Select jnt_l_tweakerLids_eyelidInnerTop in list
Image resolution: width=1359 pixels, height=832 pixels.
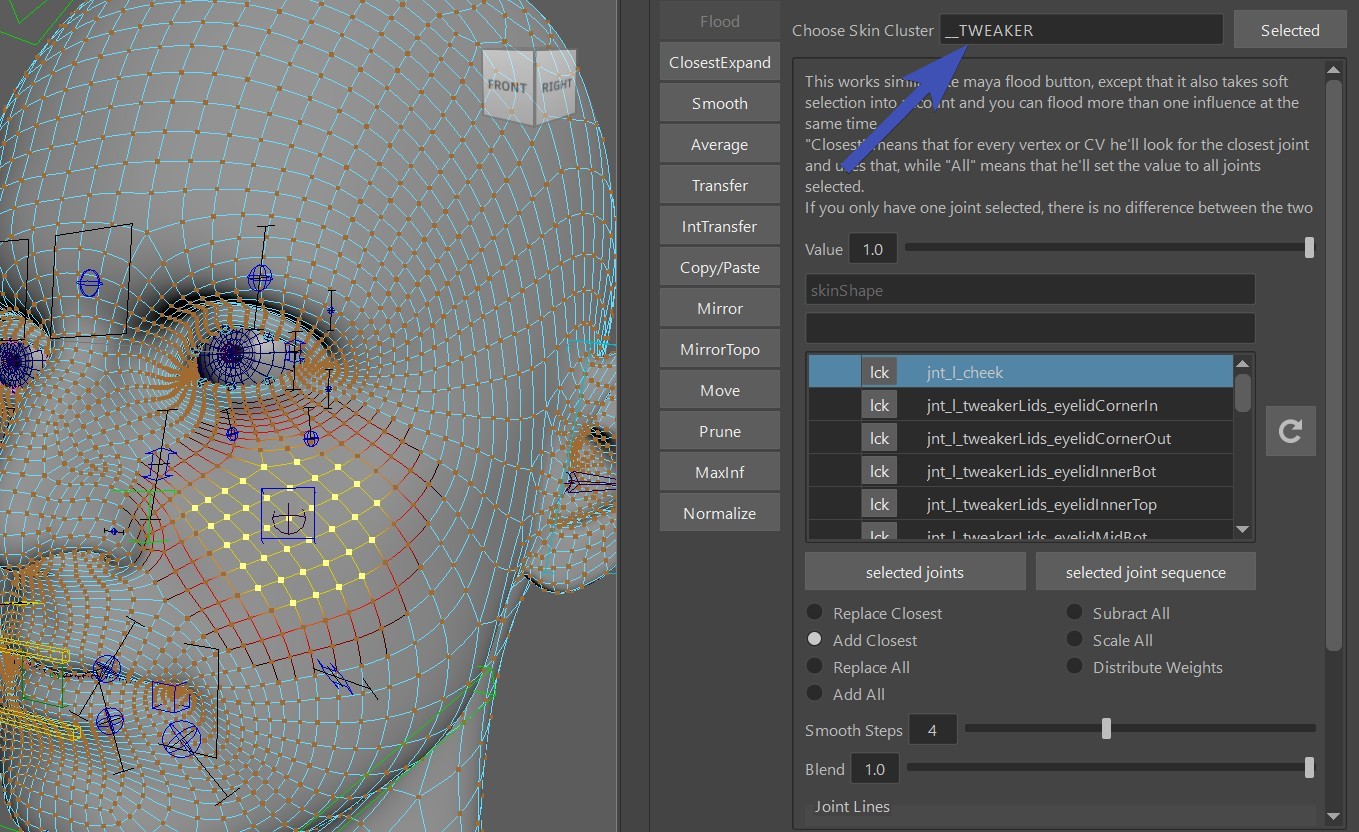pos(1020,504)
